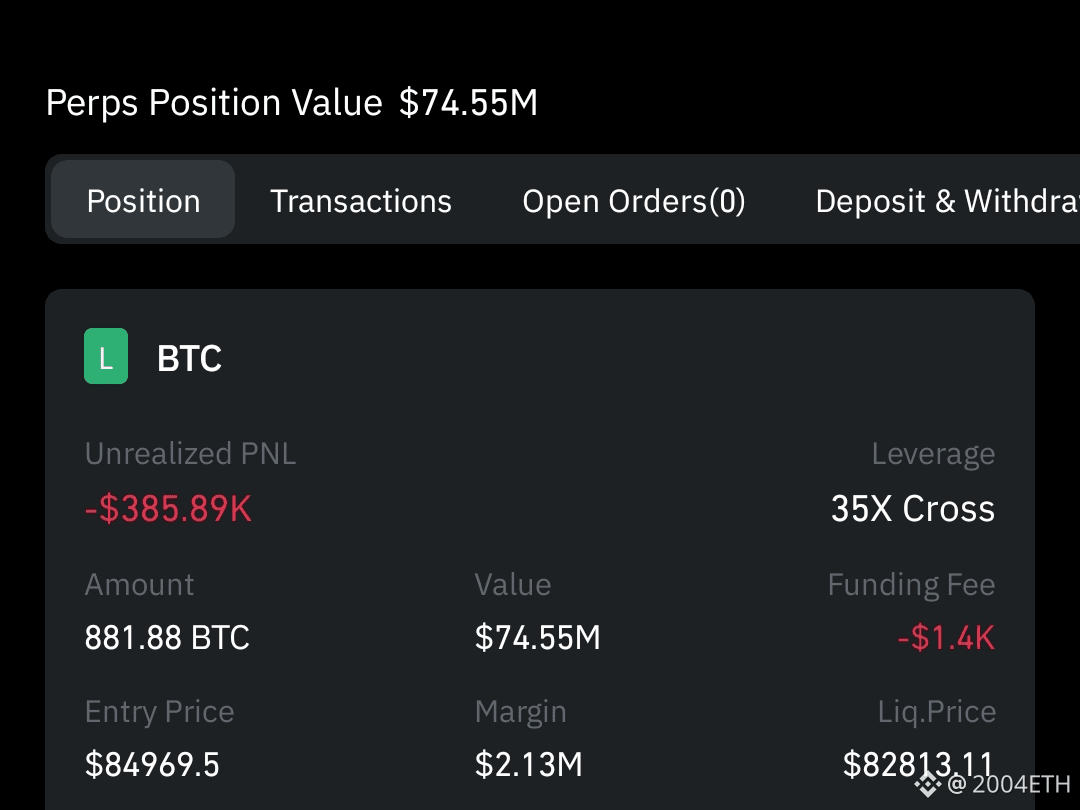Click the Funding Fee value -$1.4K
The width and height of the screenshot is (1080, 810).
coord(945,636)
